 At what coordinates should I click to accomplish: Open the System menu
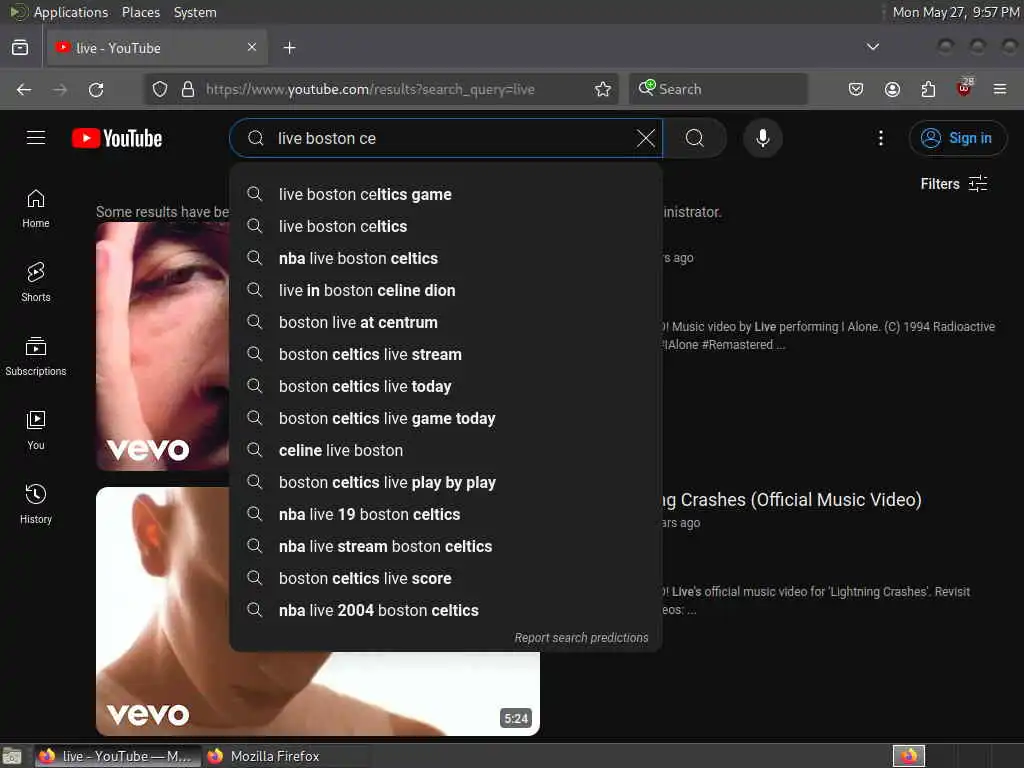[x=195, y=12]
